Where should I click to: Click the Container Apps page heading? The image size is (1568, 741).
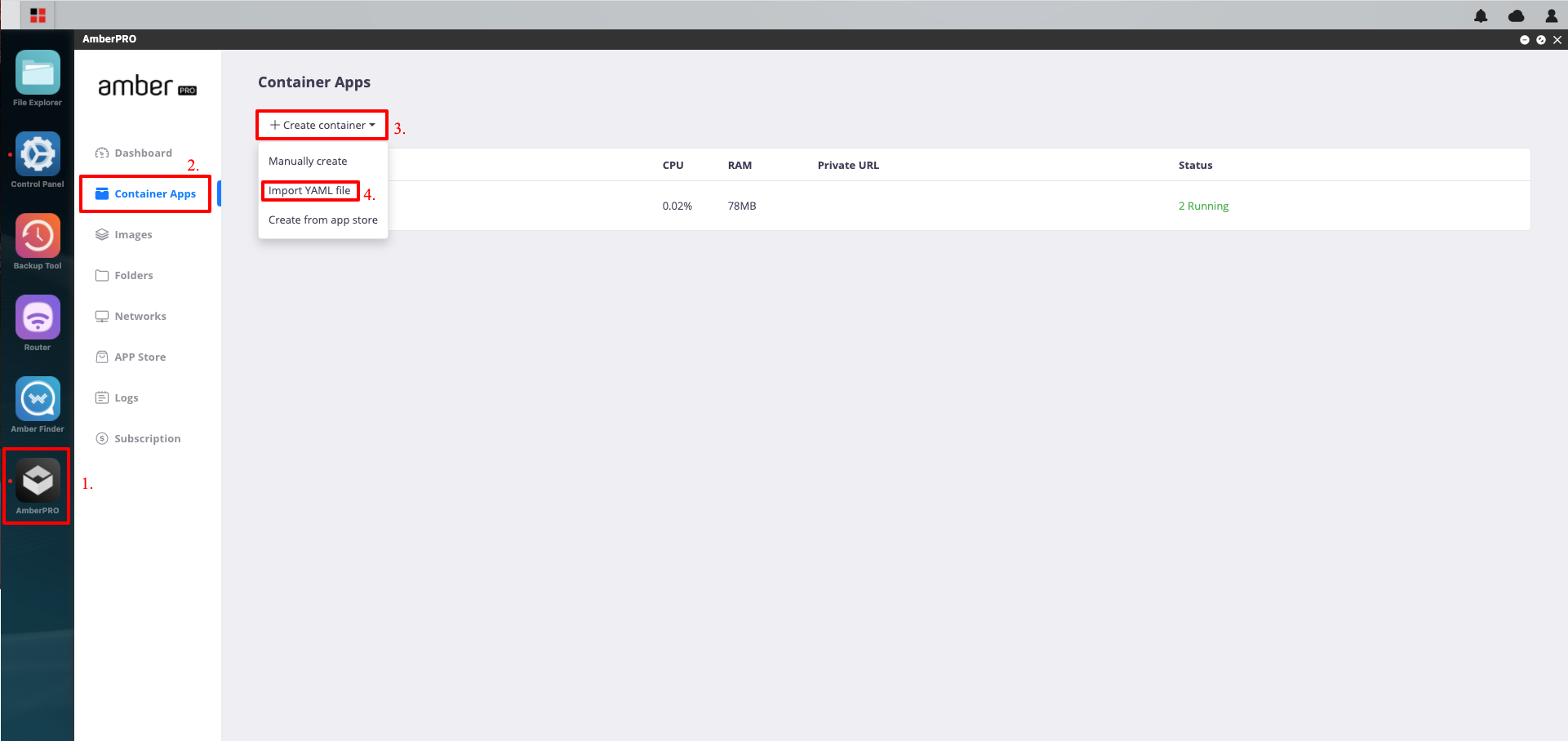coord(314,82)
